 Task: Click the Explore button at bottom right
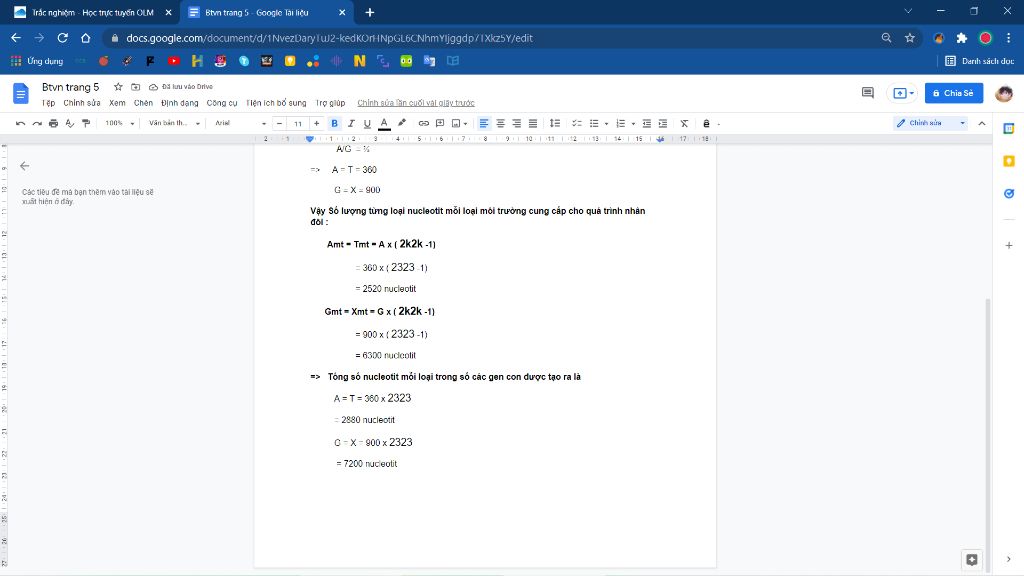pyautogui.click(x=972, y=560)
